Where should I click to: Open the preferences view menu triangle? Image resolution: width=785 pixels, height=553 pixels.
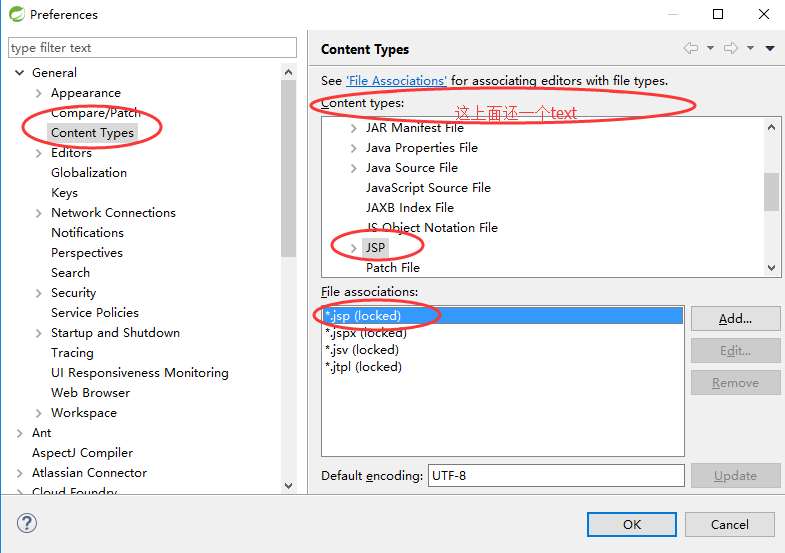click(x=770, y=48)
